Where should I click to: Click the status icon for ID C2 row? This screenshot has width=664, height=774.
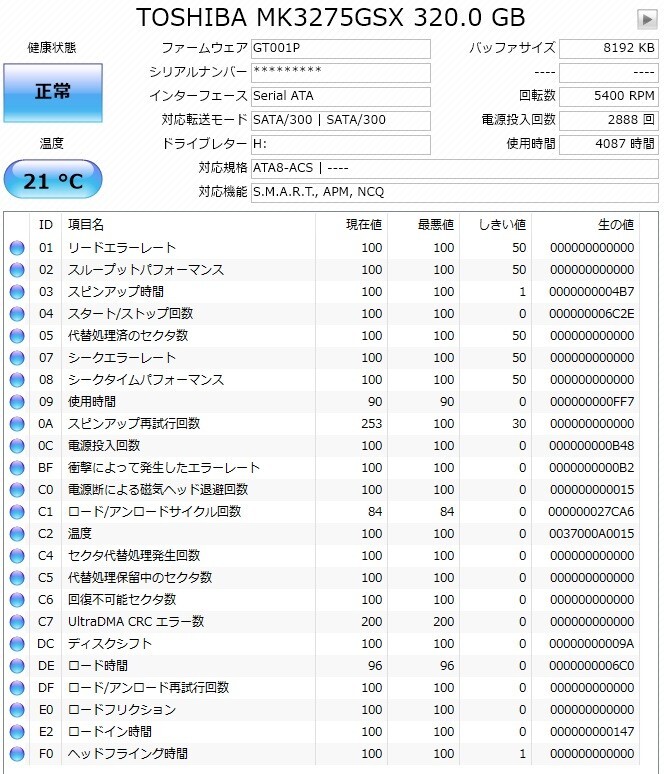[17, 534]
